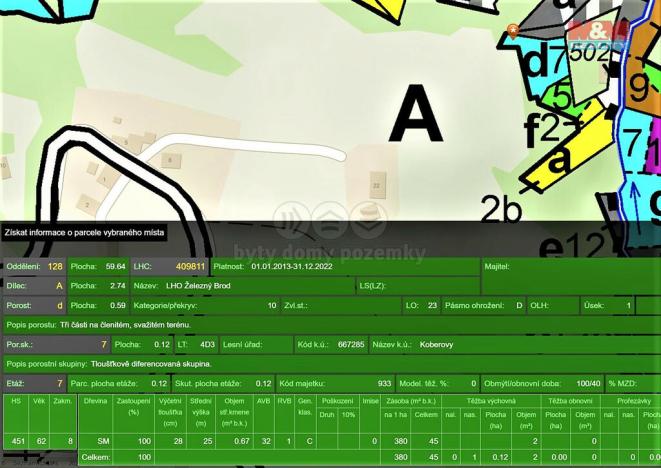The image size is (661, 468).
Task: Click the right circular layers icon
Action: coord(368,218)
